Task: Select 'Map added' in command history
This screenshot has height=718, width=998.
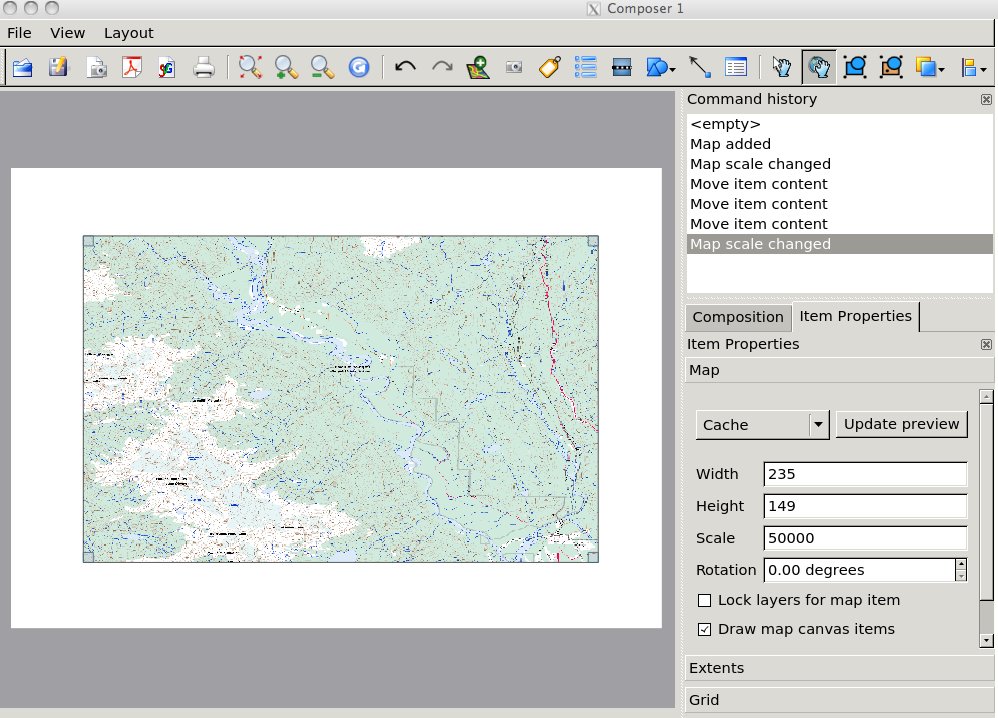Action: [730, 144]
